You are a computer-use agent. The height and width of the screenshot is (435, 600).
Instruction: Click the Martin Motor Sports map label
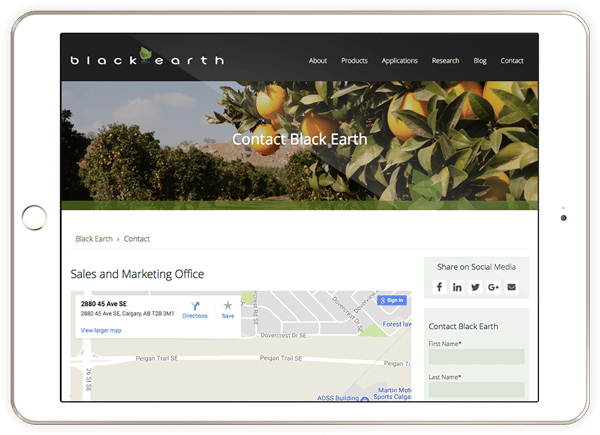click(393, 393)
